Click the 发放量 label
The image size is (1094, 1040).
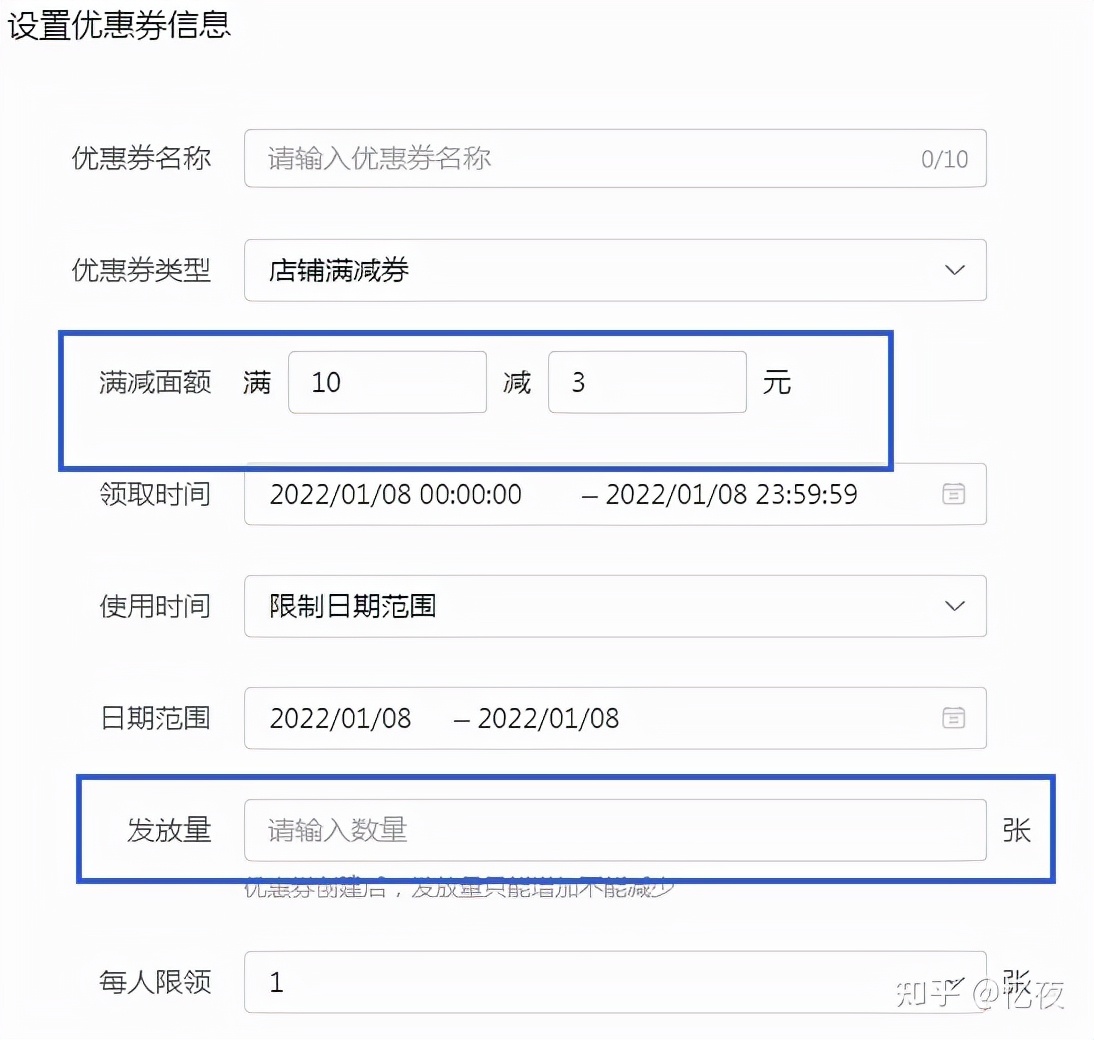pyautogui.click(x=169, y=830)
